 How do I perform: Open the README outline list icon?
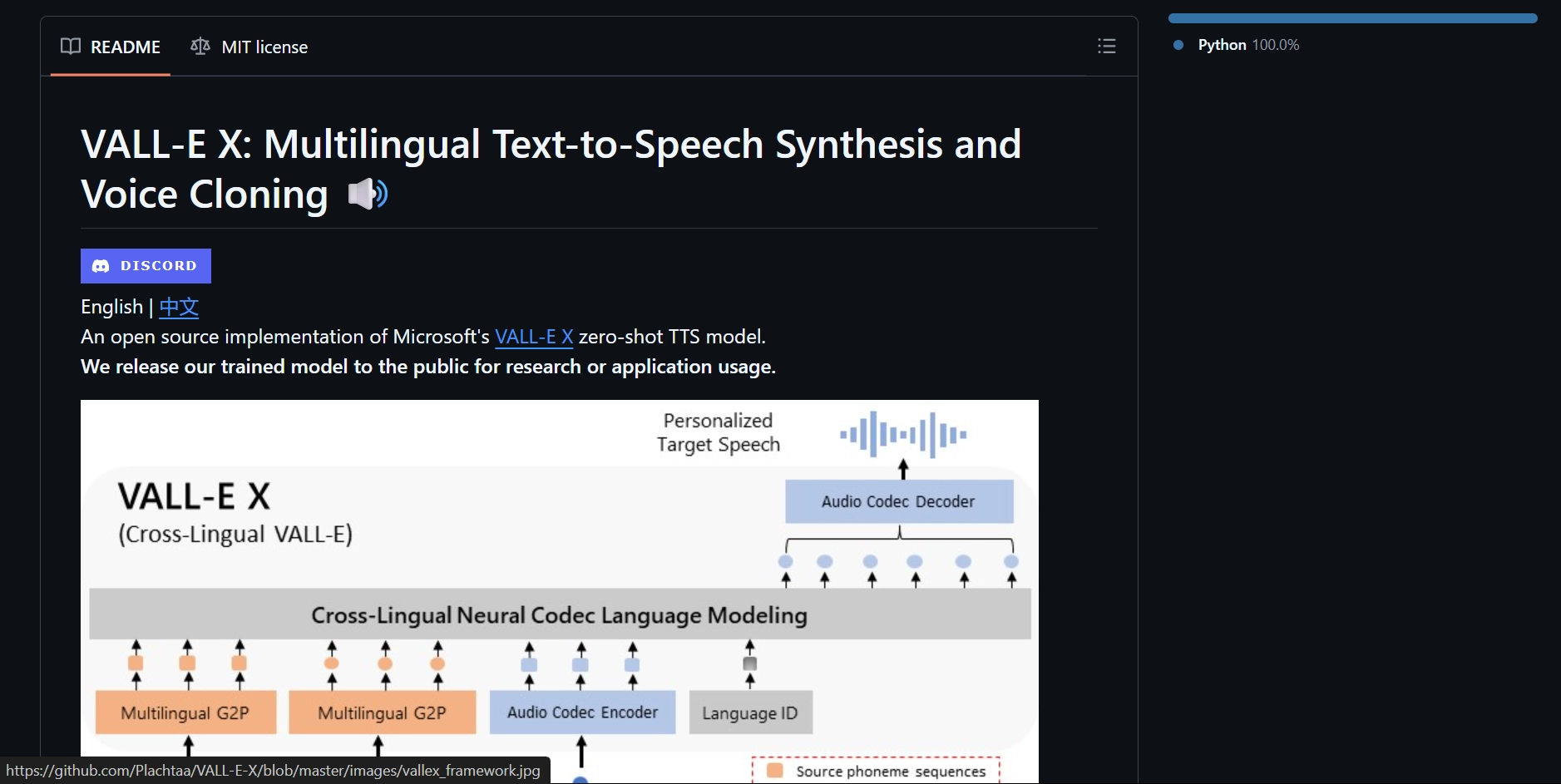point(1106,47)
